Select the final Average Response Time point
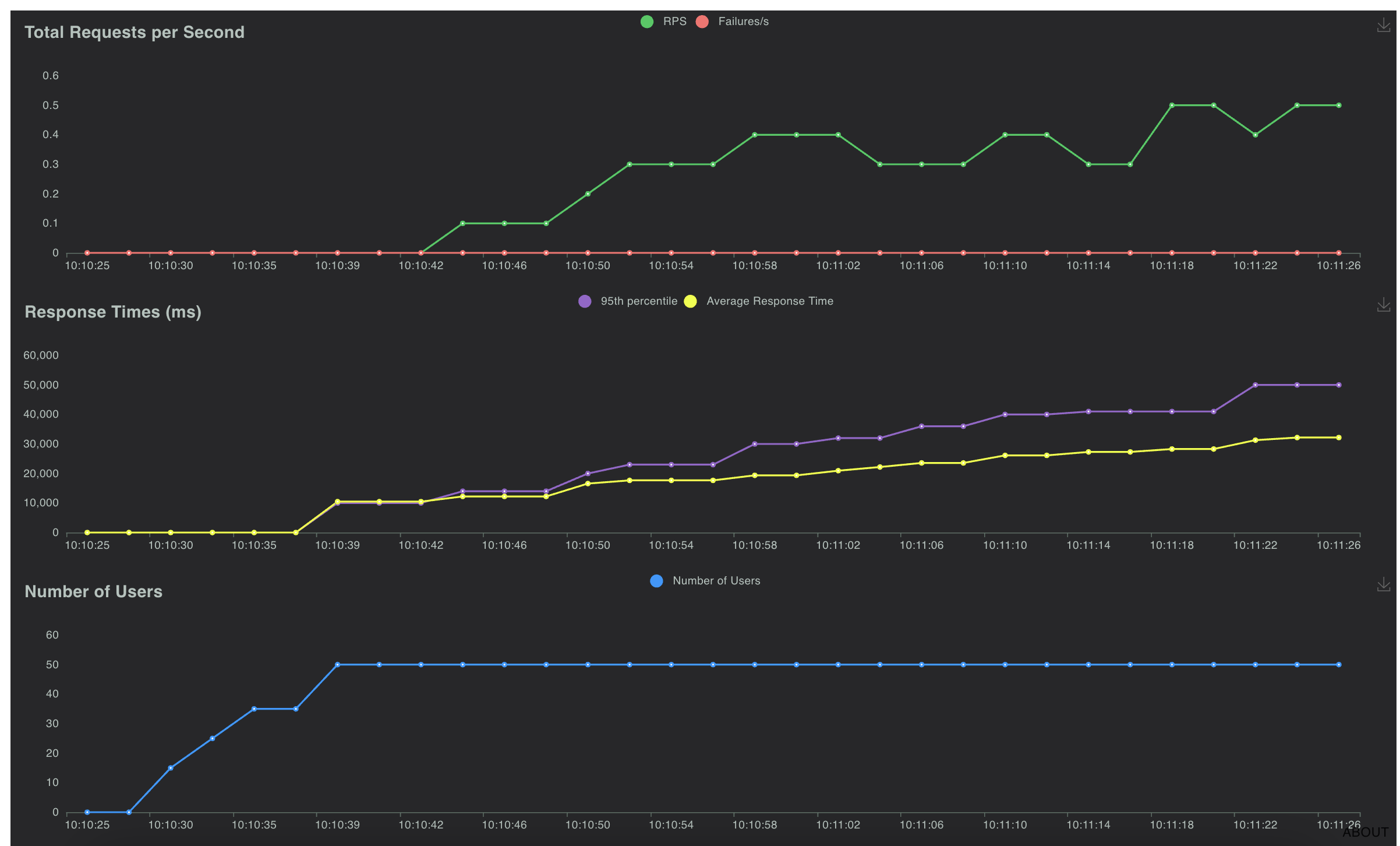 coord(1338,438)
